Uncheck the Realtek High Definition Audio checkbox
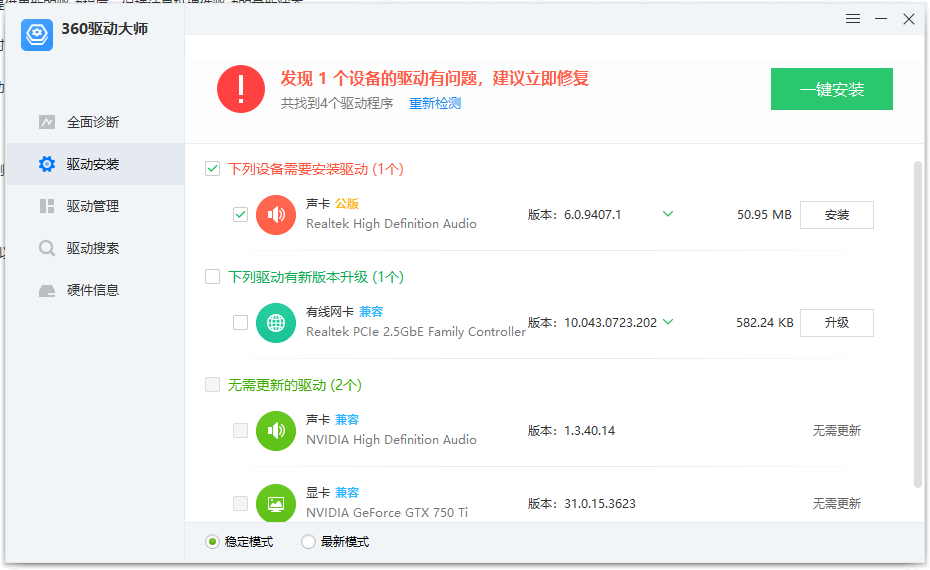Image resolution: width=930 pixels, height=570 pixels. pyautogui.click(x=240, y=215)
